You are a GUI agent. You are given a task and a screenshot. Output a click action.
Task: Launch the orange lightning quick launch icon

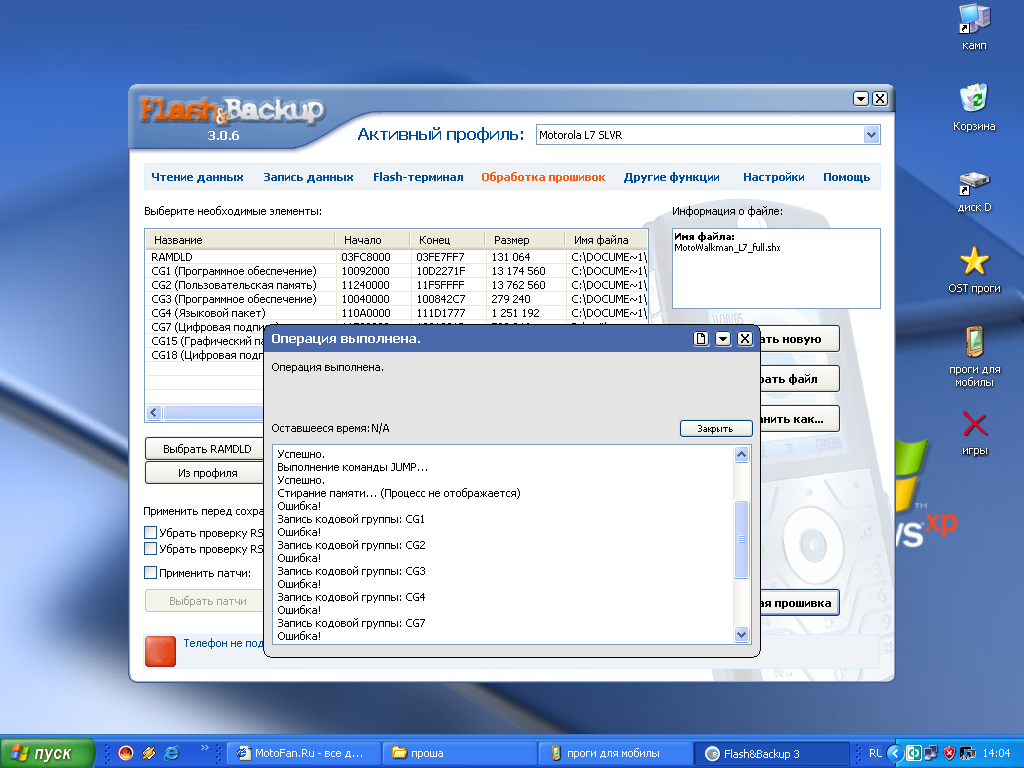(149, 753)
